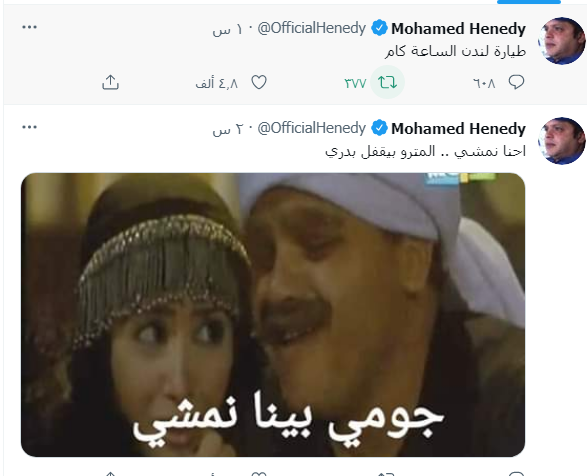Click Mohamed Henedy avatar on first tweet
Image resolution: width=587 pixels, height=476 pixels.
[561, 41]
